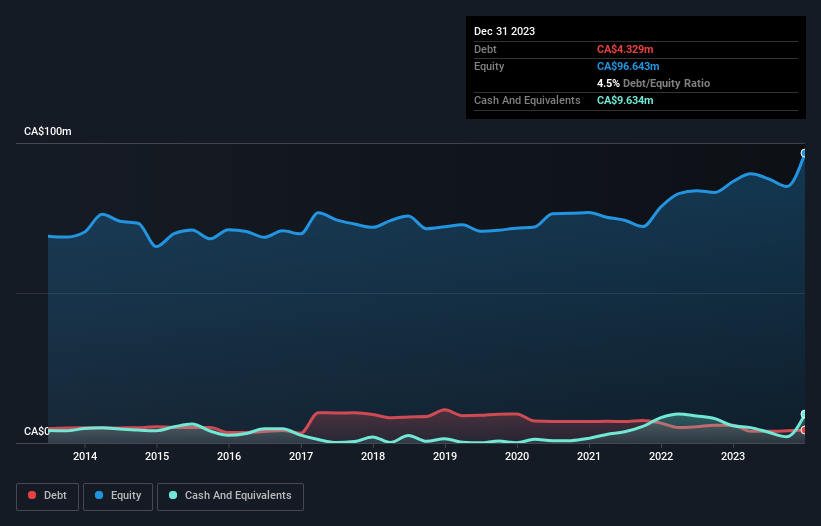The image size is (821, 526).
Task: Click the CA$100m y-axis label
Action: 48,131
